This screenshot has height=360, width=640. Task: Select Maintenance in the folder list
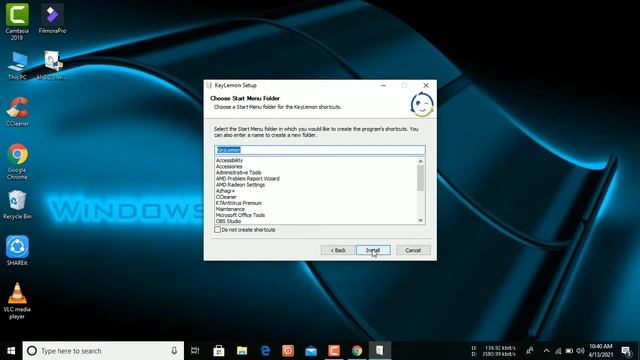point(230,209)
